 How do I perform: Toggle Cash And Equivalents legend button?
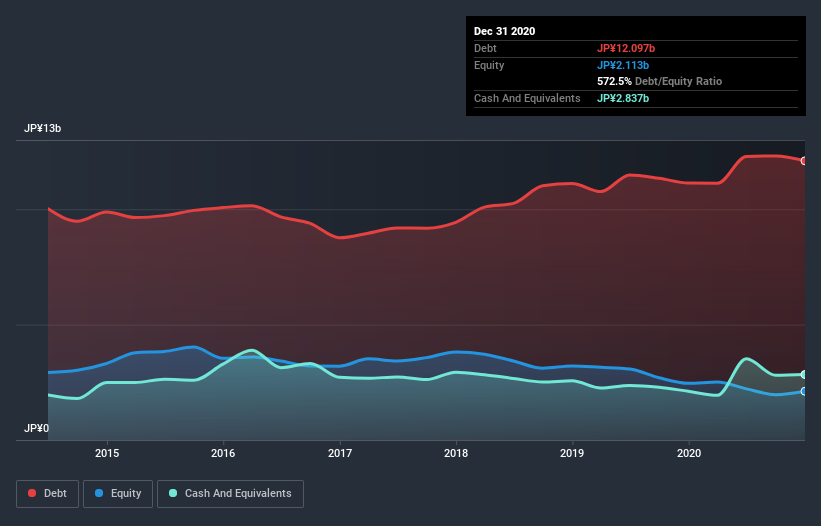point(230,494)
